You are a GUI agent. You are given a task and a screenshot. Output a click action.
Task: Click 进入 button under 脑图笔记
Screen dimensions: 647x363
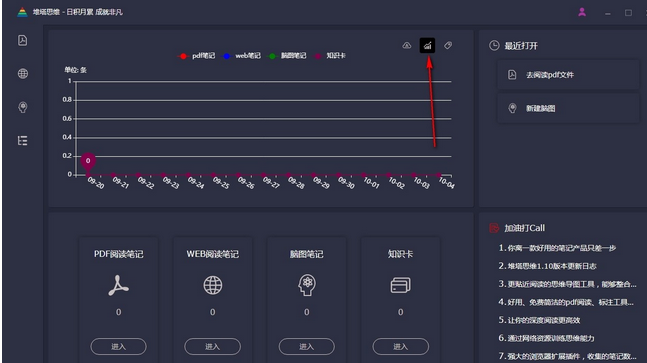pyautogui.click(x=307, y=346)
